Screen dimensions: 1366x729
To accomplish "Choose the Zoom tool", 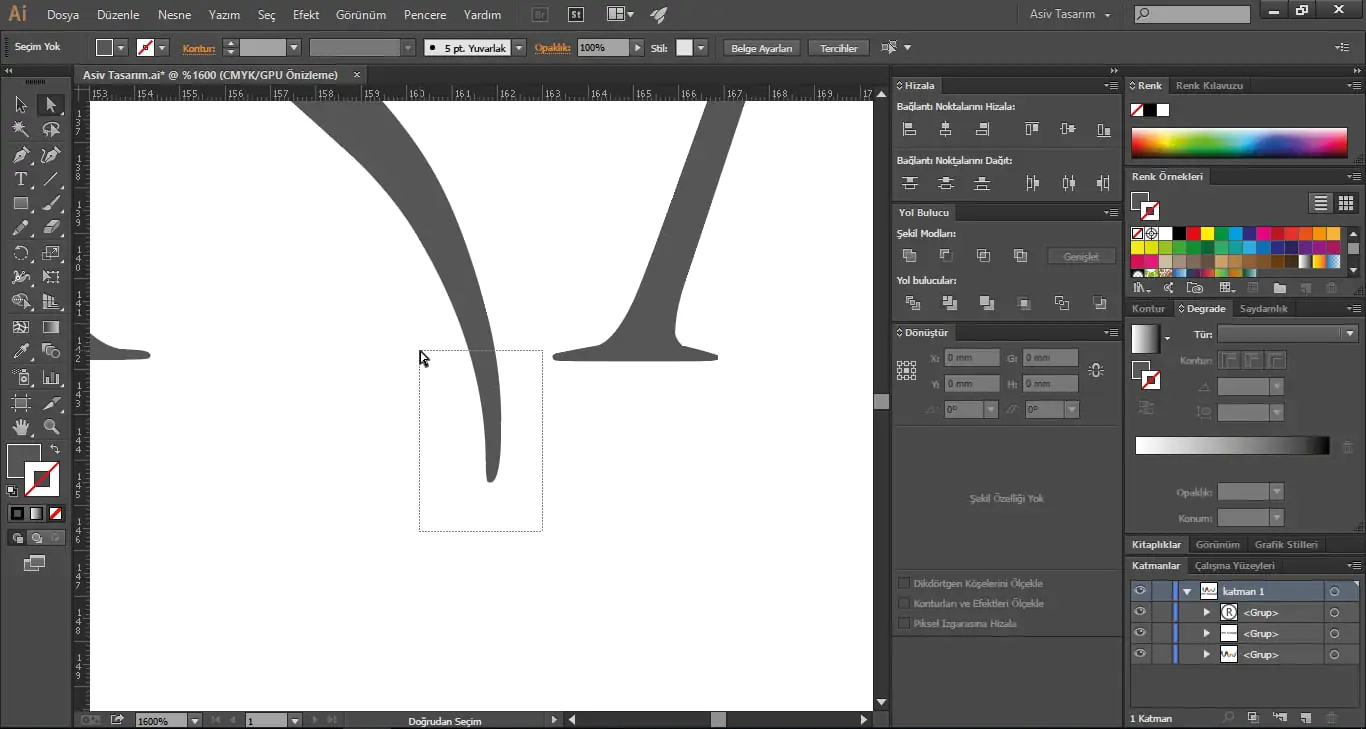I will (x=51, y=427).
